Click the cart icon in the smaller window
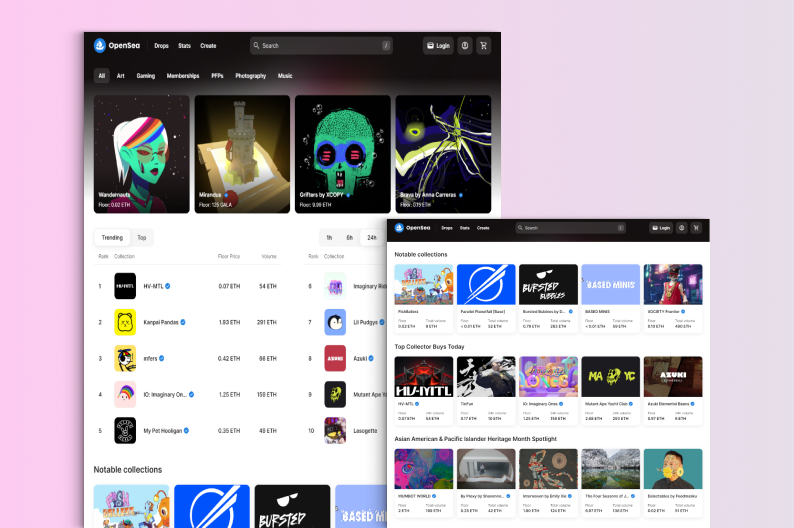This screenshot has width=794, height=528. coord(696,228)
